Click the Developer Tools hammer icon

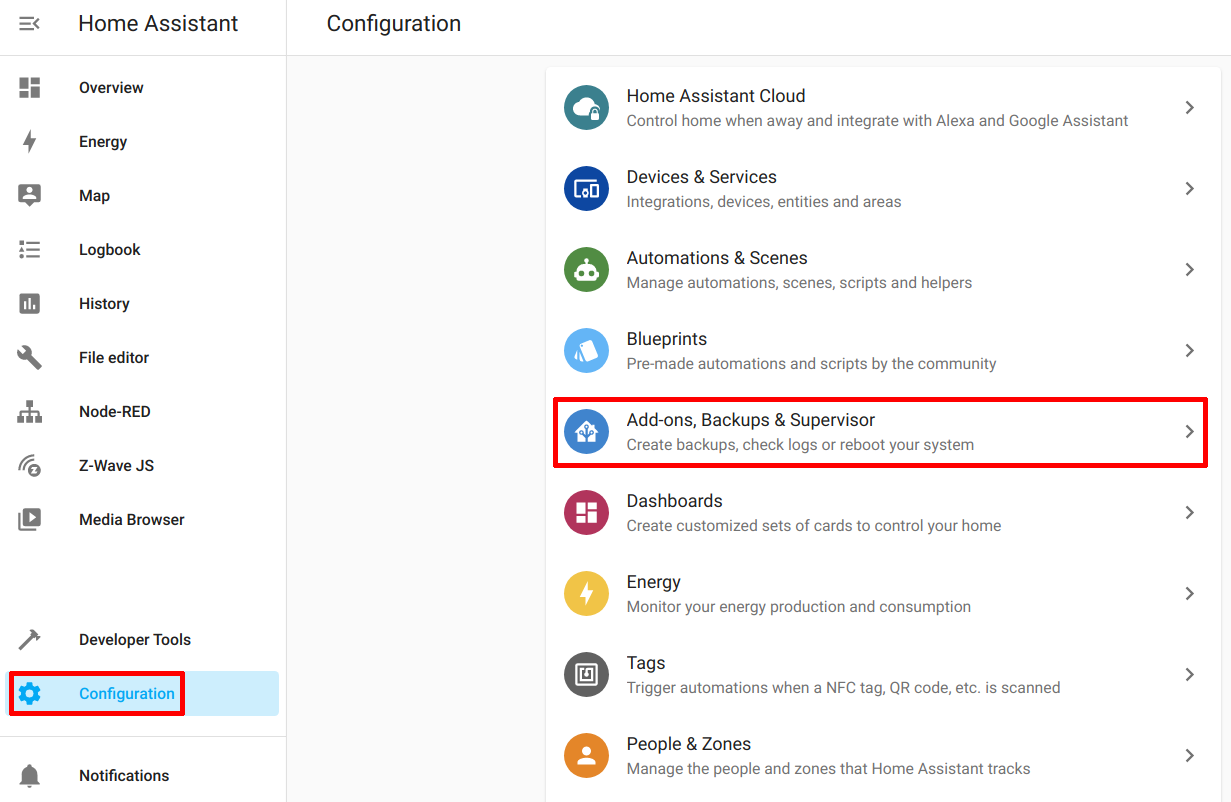[x=30, y=640]
